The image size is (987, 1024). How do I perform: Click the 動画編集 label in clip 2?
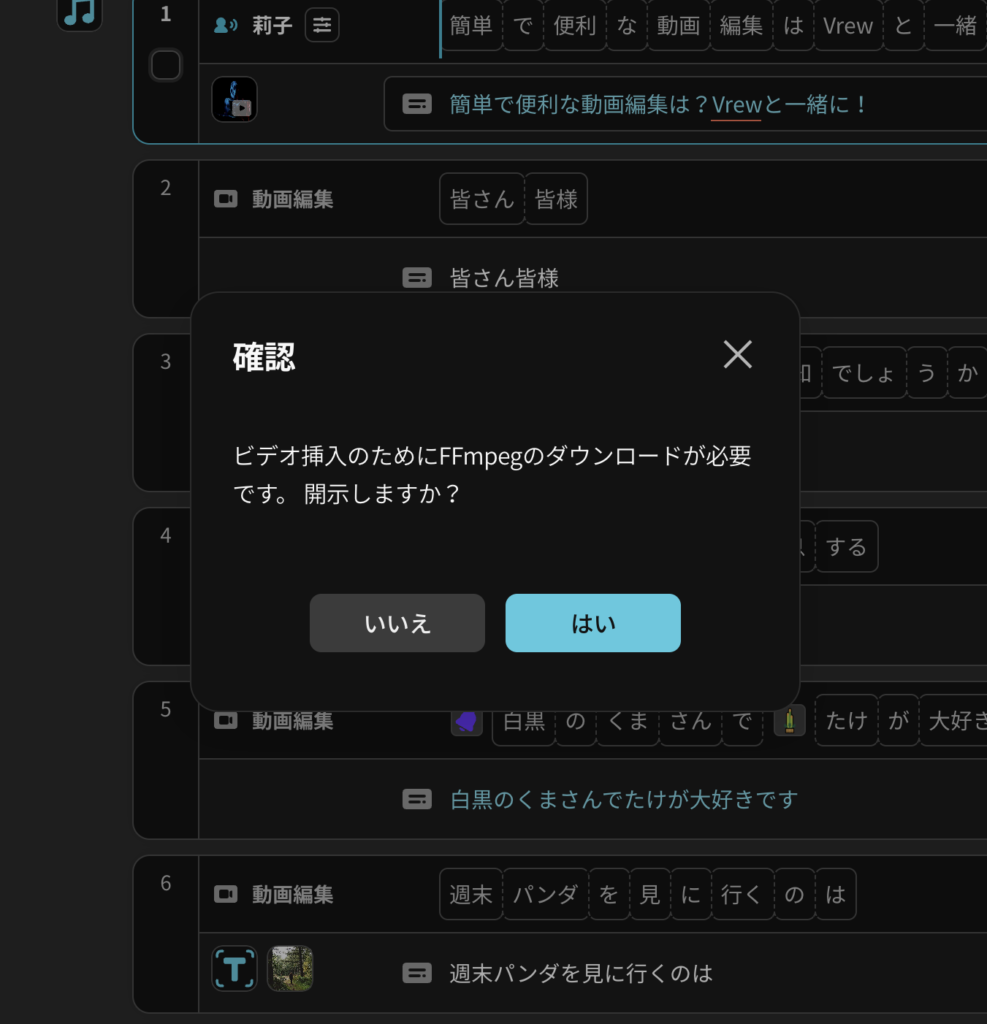(x=293, y=199)
